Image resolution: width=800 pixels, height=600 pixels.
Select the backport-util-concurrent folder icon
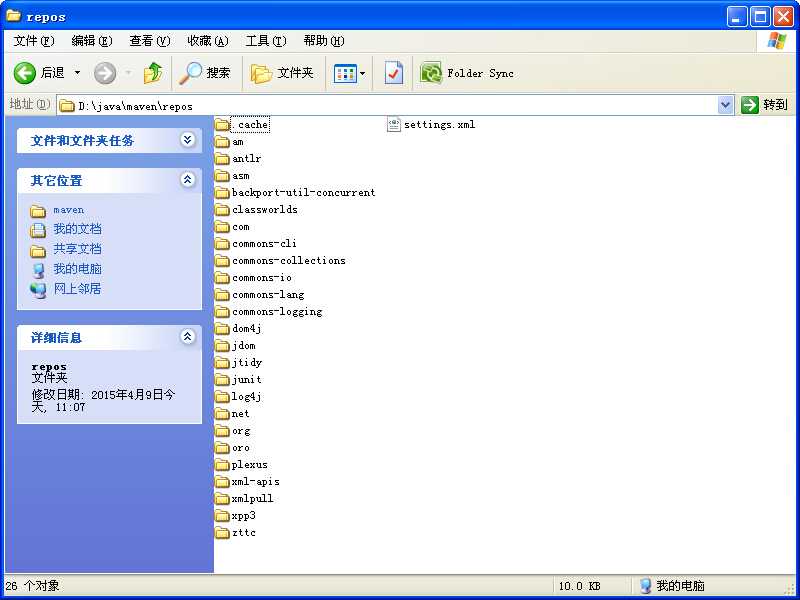tap(222, 193)
